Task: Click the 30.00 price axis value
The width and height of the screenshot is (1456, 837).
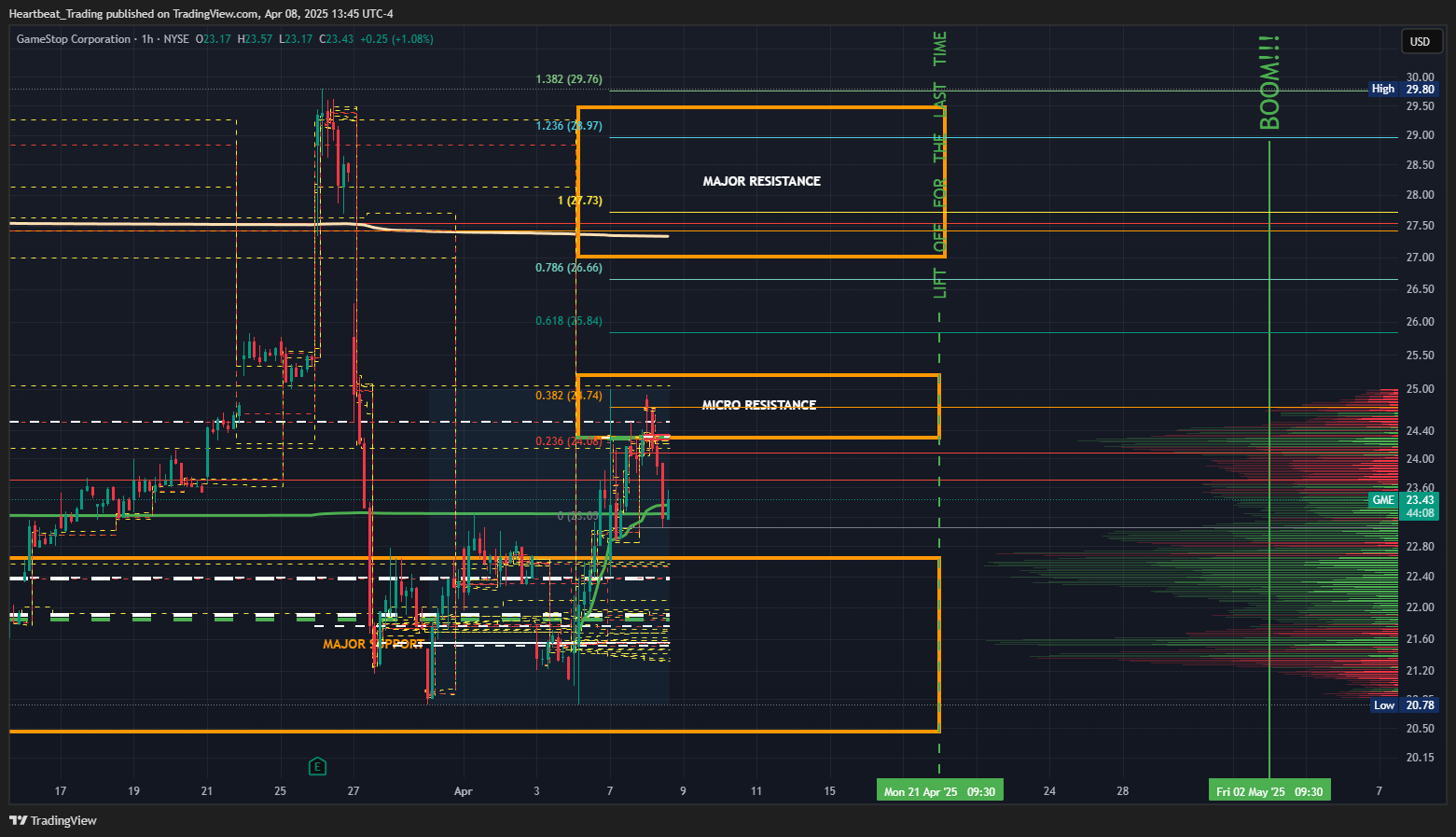Action: (1421, 77)
